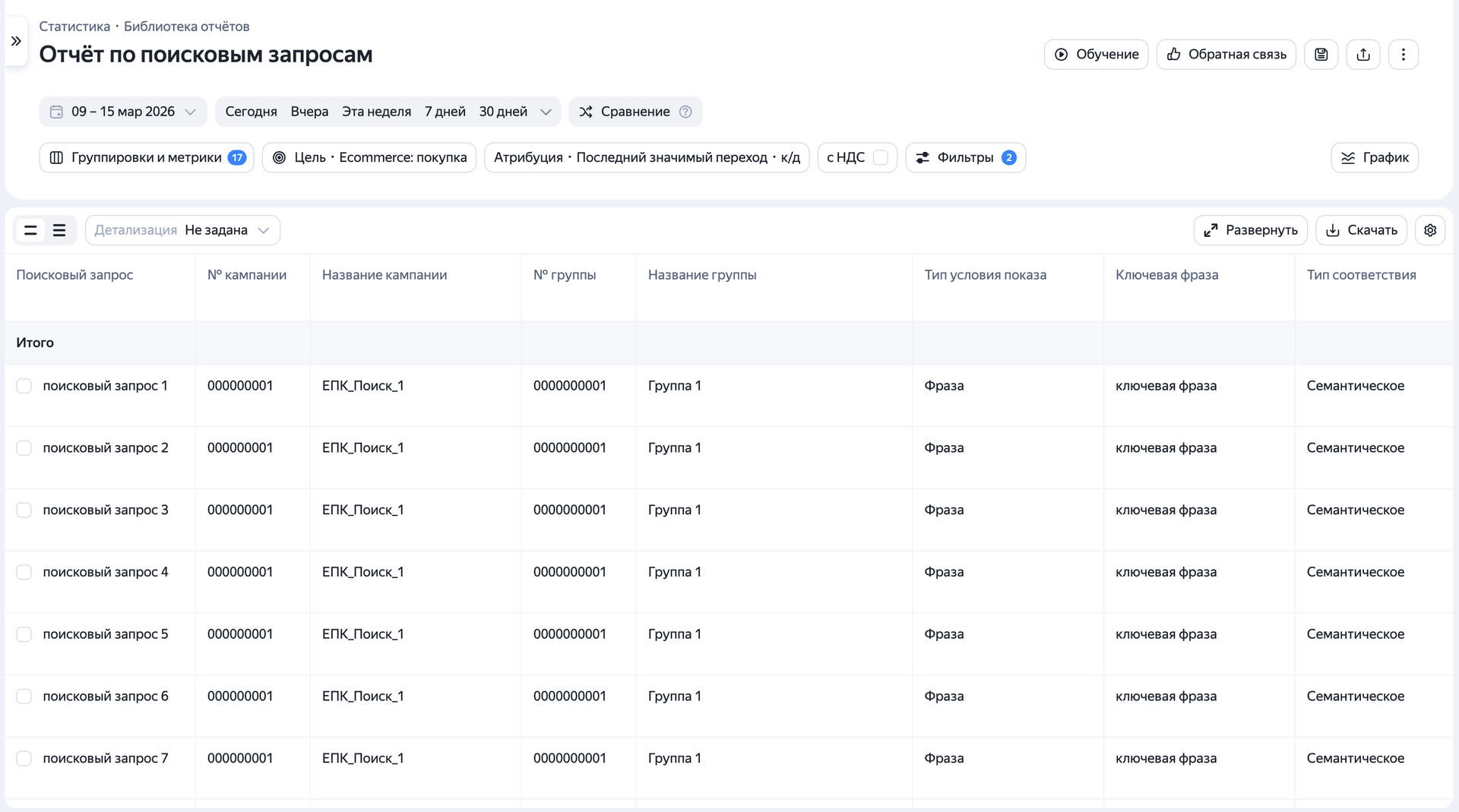This screenshot has width=1459, height=812.
Task: Click Скачать to download the report
Action: 1361,230
